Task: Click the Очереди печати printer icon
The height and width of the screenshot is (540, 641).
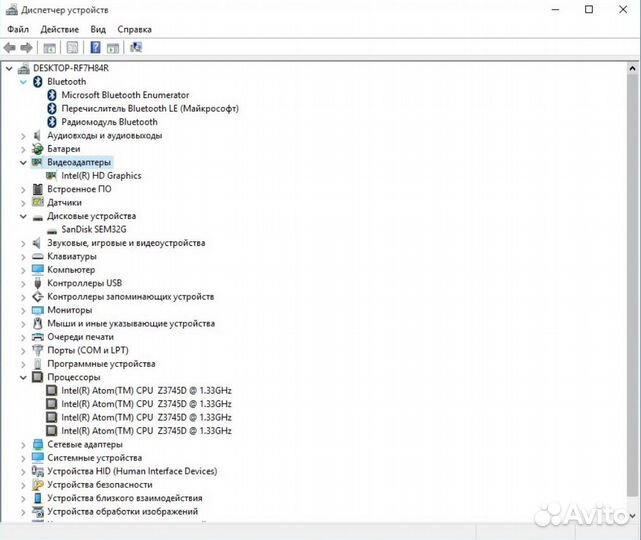Action: point(38,337)
